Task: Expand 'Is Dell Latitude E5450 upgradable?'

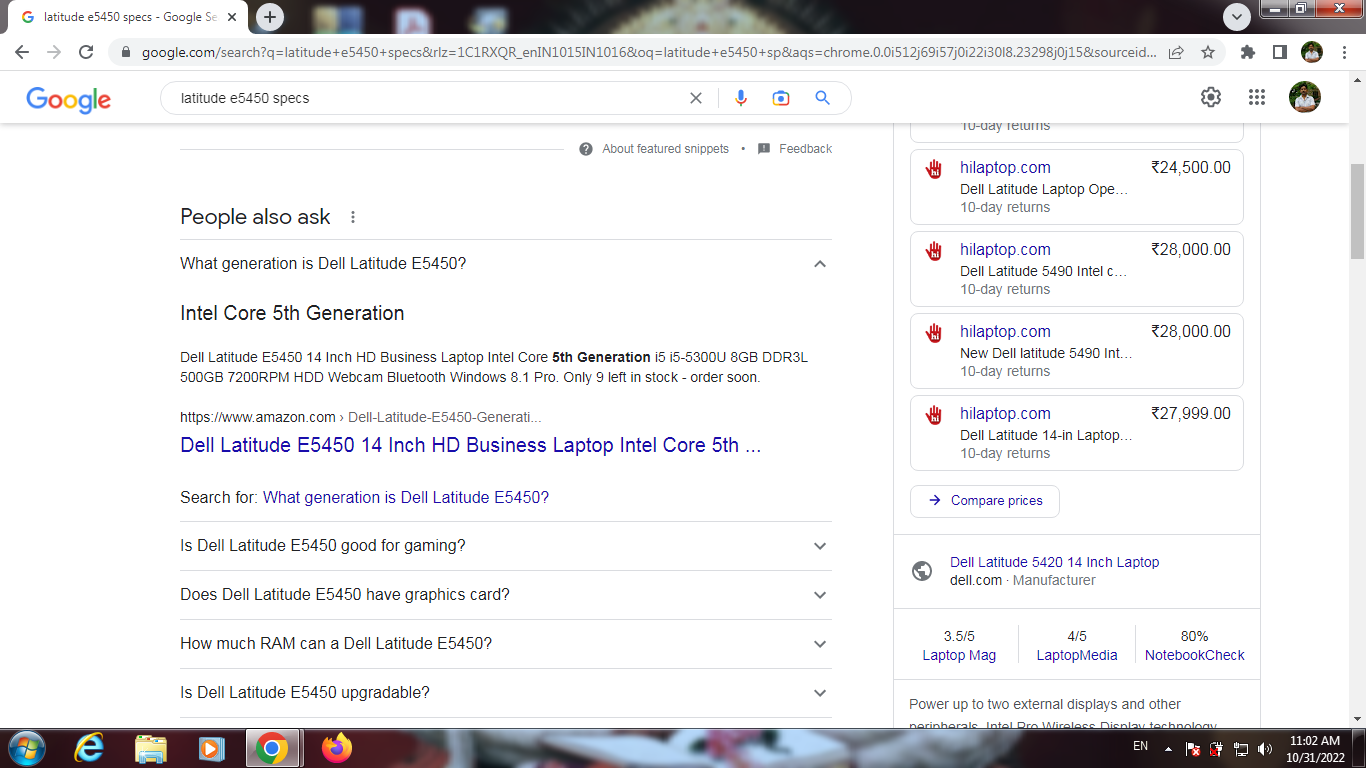Action: click(506, 693)
